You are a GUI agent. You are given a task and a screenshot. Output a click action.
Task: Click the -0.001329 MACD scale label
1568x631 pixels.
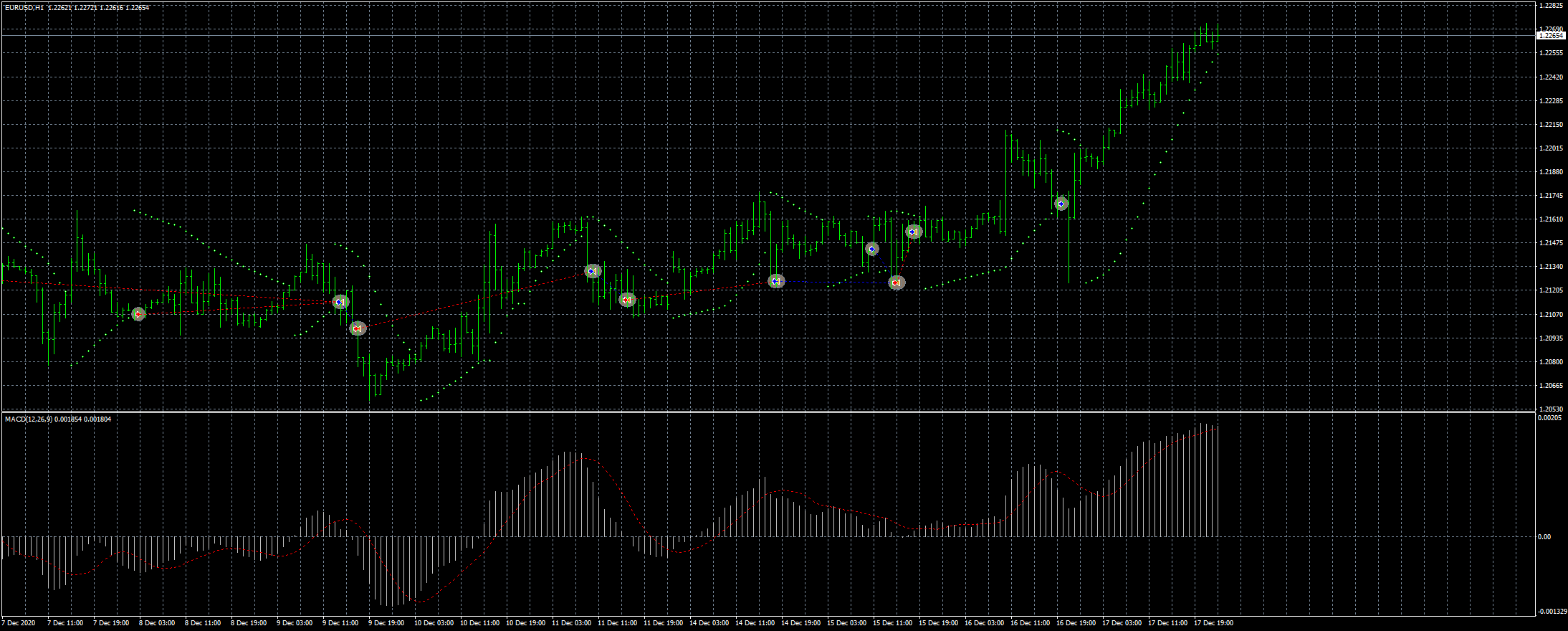(x=1552, y=612)
